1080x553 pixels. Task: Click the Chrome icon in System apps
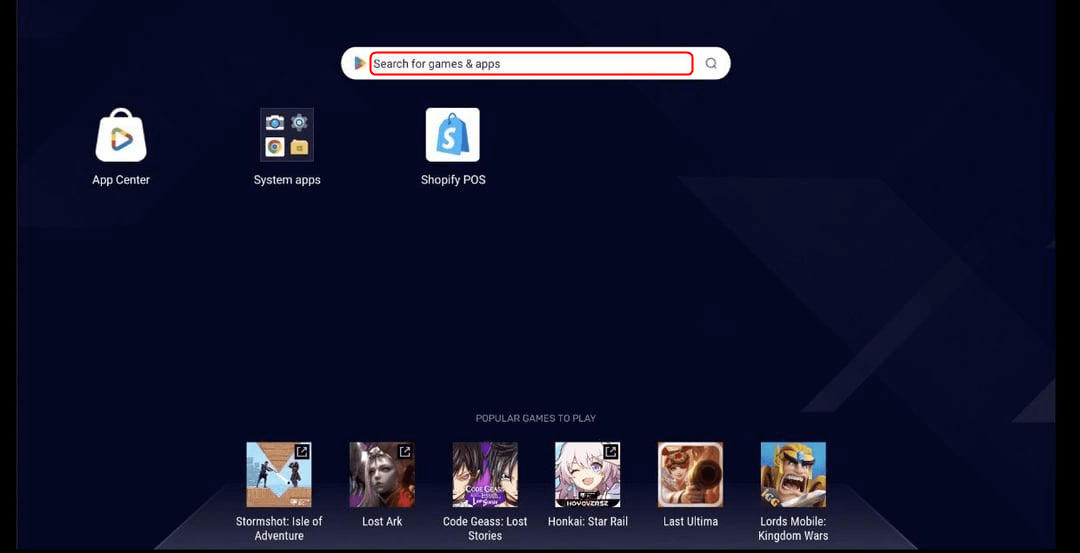275,147
